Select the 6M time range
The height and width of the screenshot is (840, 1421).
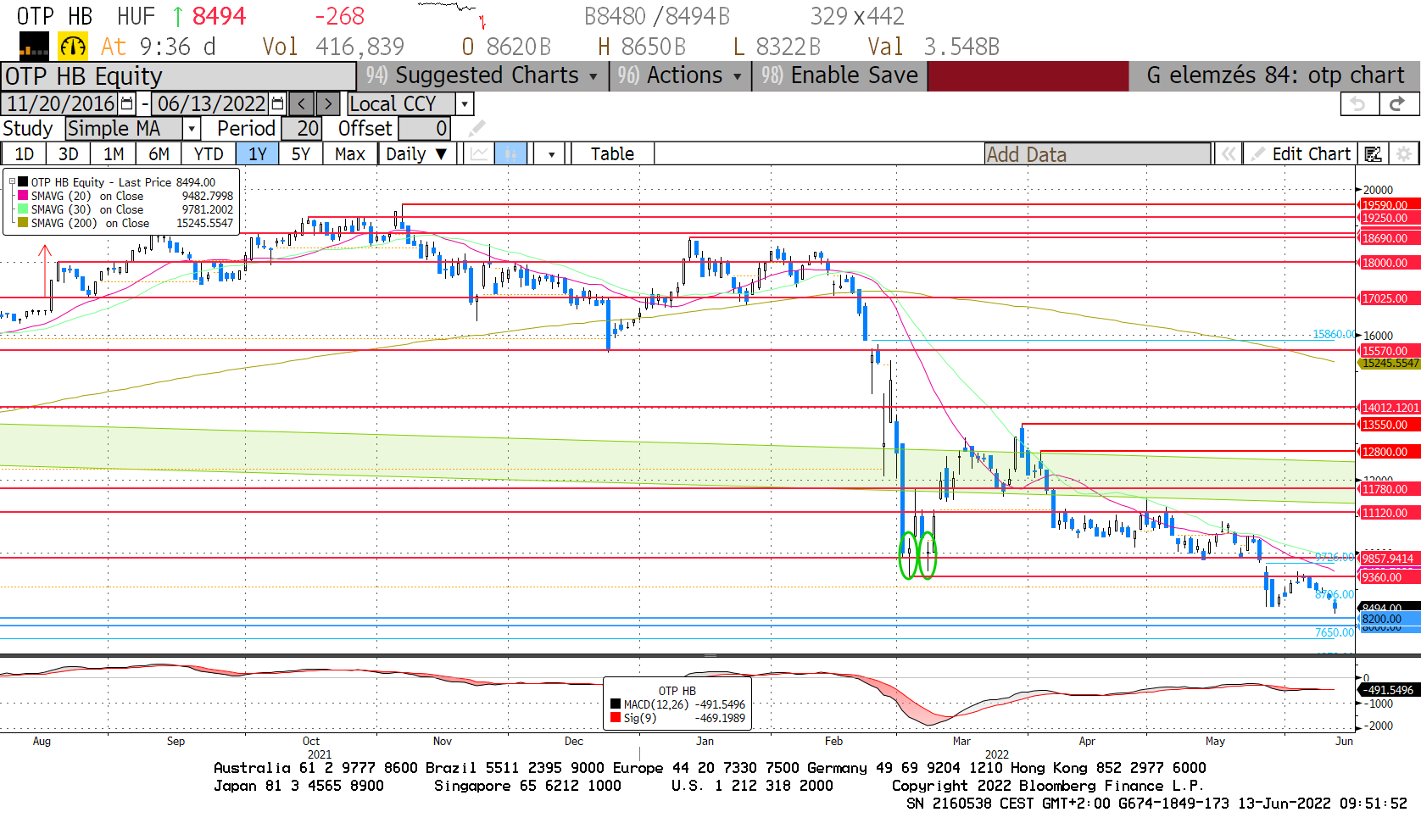[x=159, y=153]
